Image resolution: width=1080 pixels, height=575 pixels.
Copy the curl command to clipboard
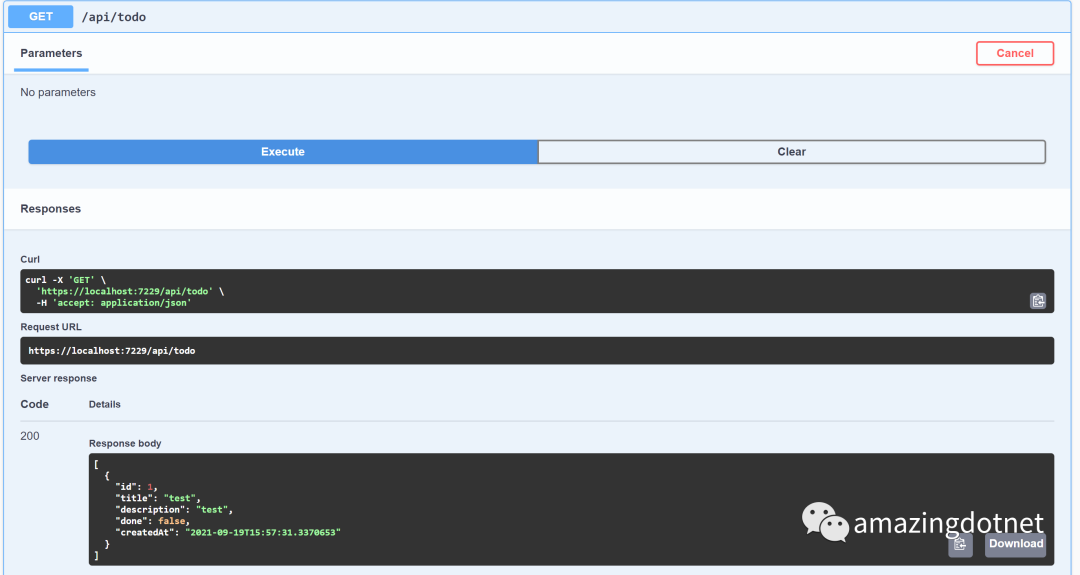(1037, 301)
